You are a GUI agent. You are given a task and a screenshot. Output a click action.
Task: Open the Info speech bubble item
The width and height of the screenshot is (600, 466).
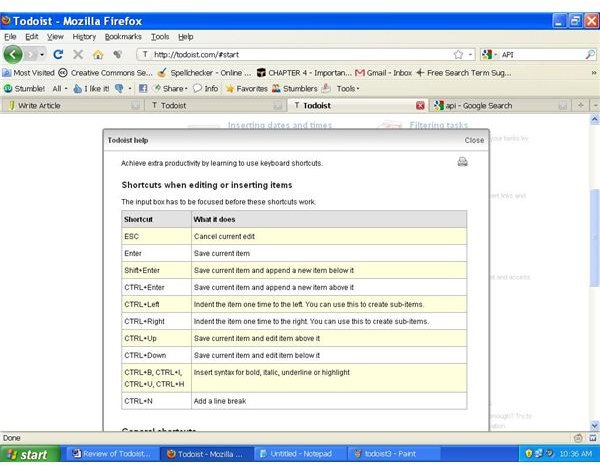coord(206,88)
